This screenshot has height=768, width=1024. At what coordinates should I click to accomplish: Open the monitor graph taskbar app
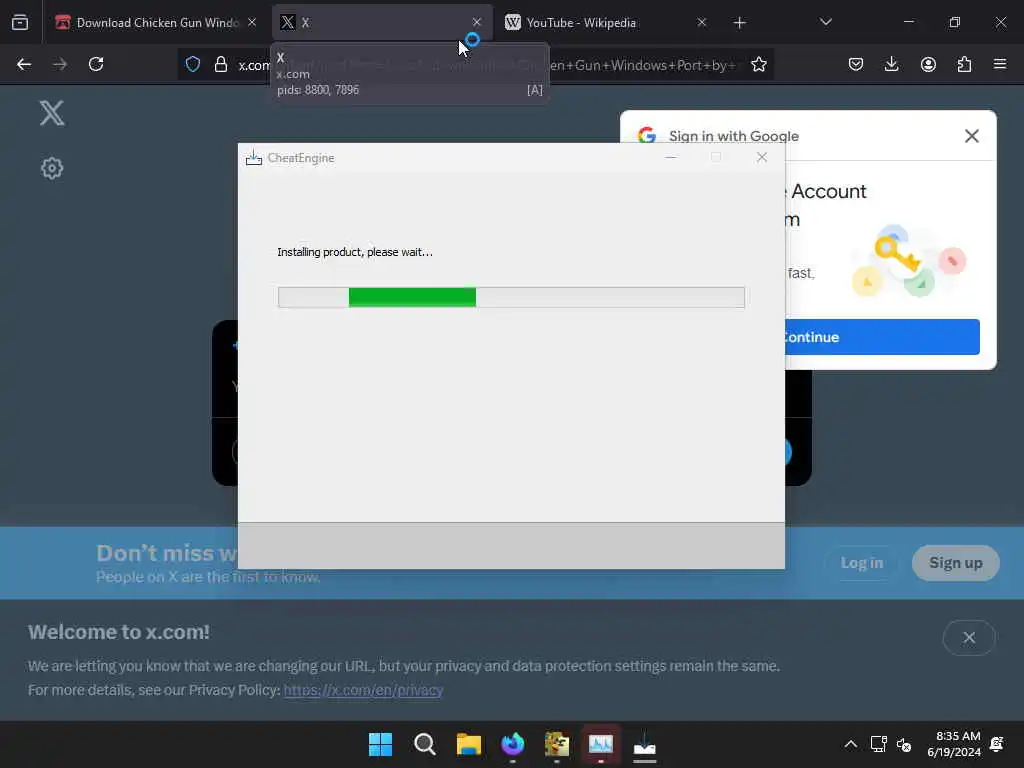coord(601,744)
